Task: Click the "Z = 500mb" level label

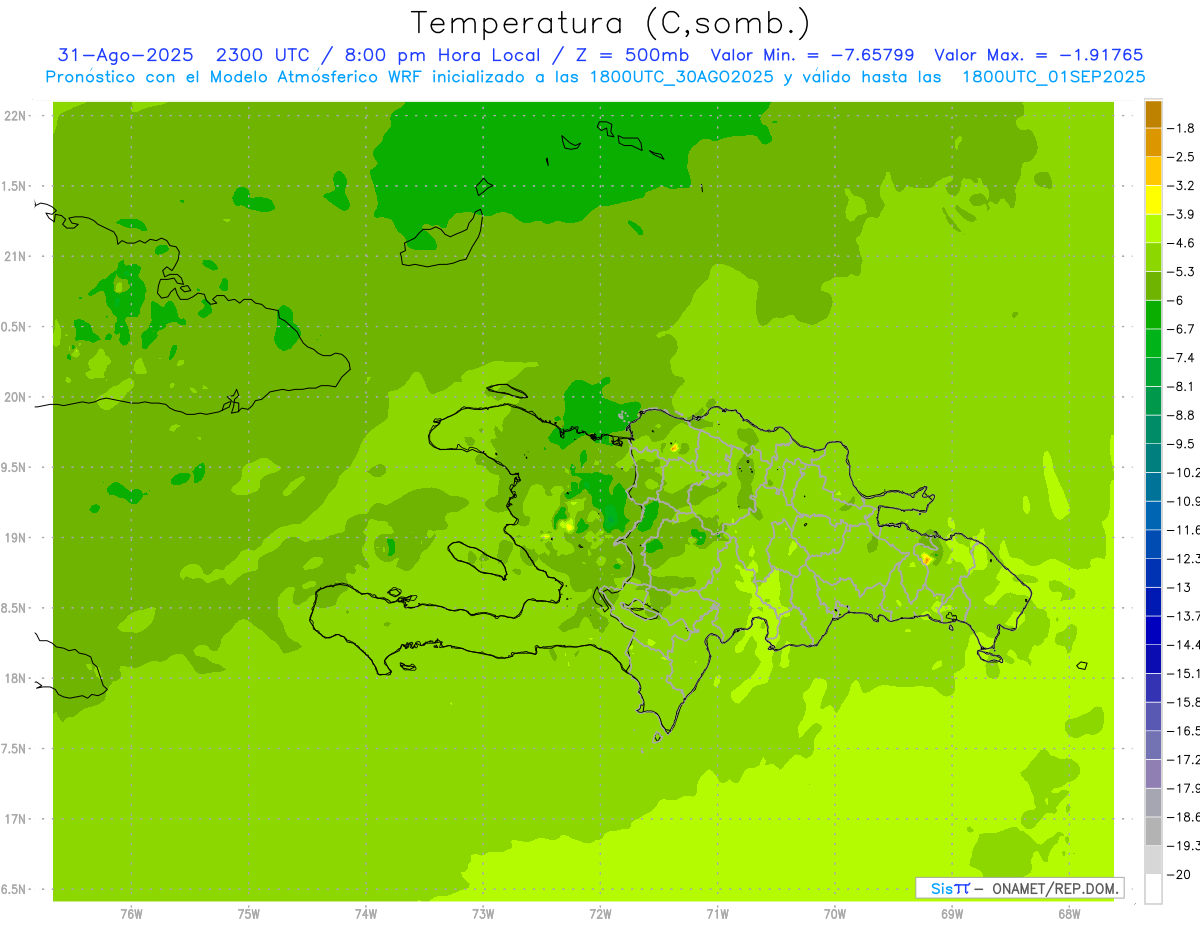Action: [x=632, y=55]
